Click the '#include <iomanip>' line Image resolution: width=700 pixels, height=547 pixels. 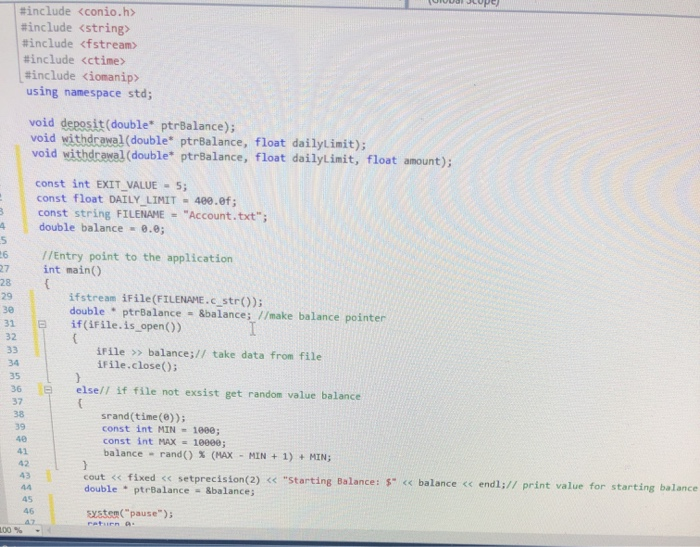(82, 76)
